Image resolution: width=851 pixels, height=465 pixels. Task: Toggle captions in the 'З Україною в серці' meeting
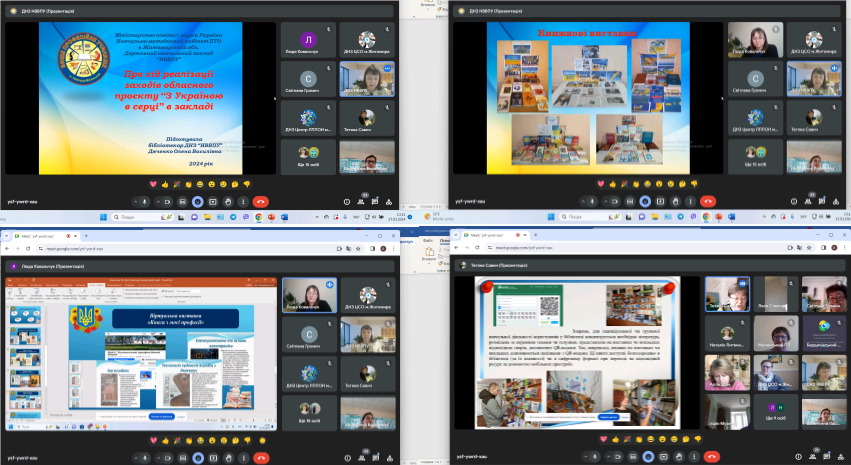click(x=182, y=201)
